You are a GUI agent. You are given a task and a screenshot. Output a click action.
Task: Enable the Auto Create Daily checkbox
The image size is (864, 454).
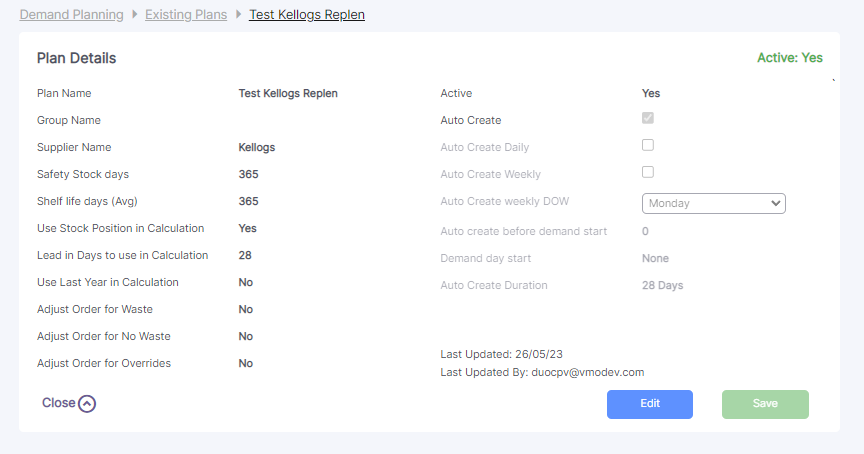tap(648, 145)
